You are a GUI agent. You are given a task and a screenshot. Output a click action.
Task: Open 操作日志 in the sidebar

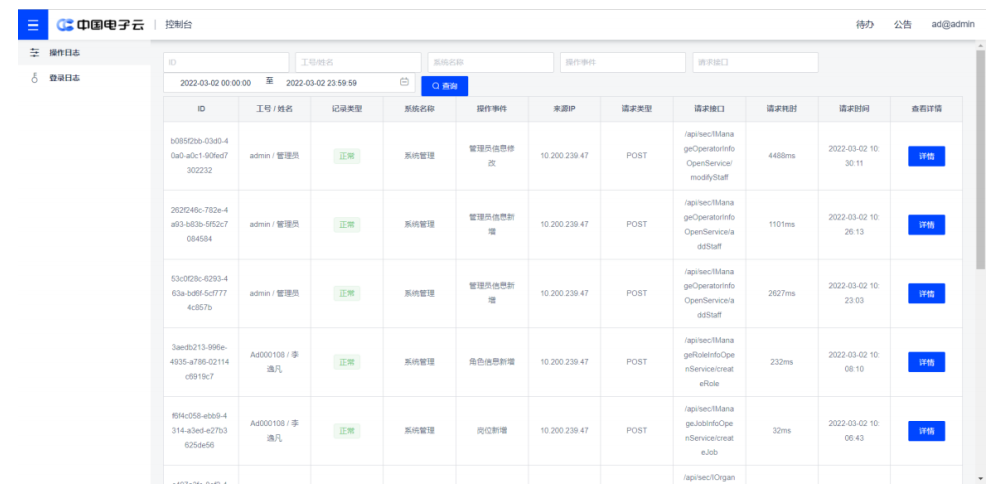tap(65, 53)
